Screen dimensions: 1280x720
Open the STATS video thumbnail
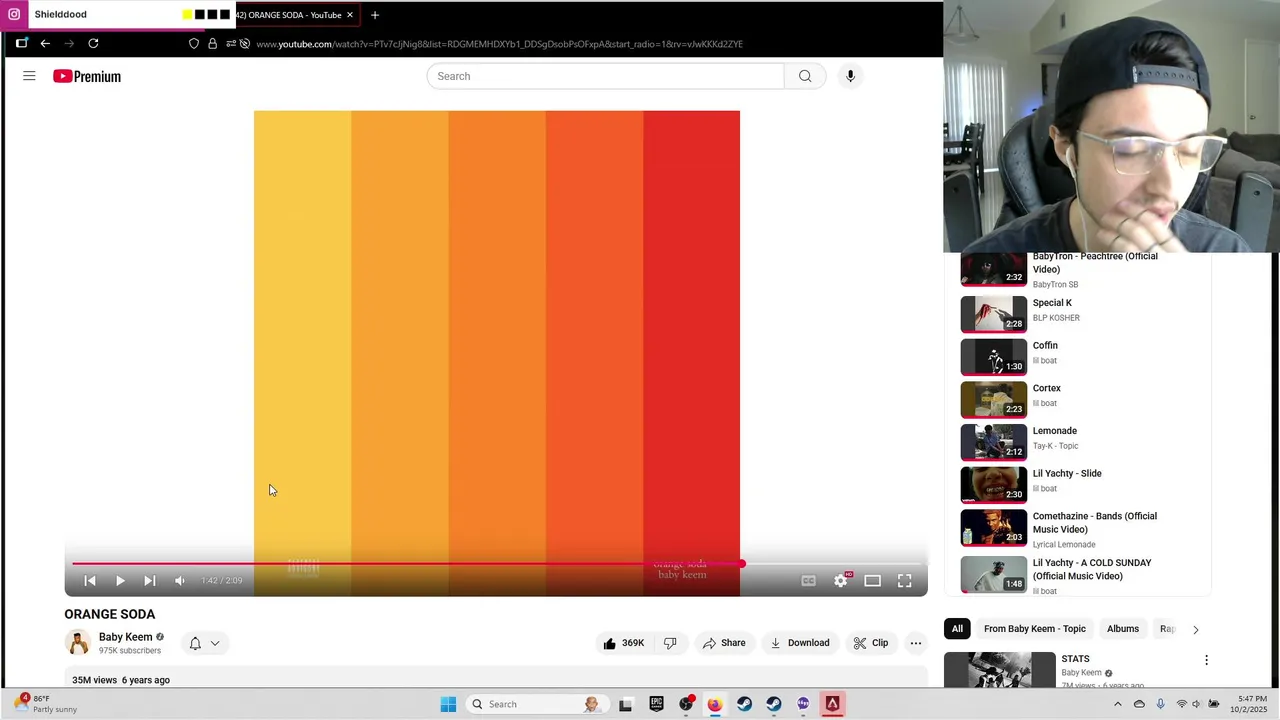click(x=999, y=669)
